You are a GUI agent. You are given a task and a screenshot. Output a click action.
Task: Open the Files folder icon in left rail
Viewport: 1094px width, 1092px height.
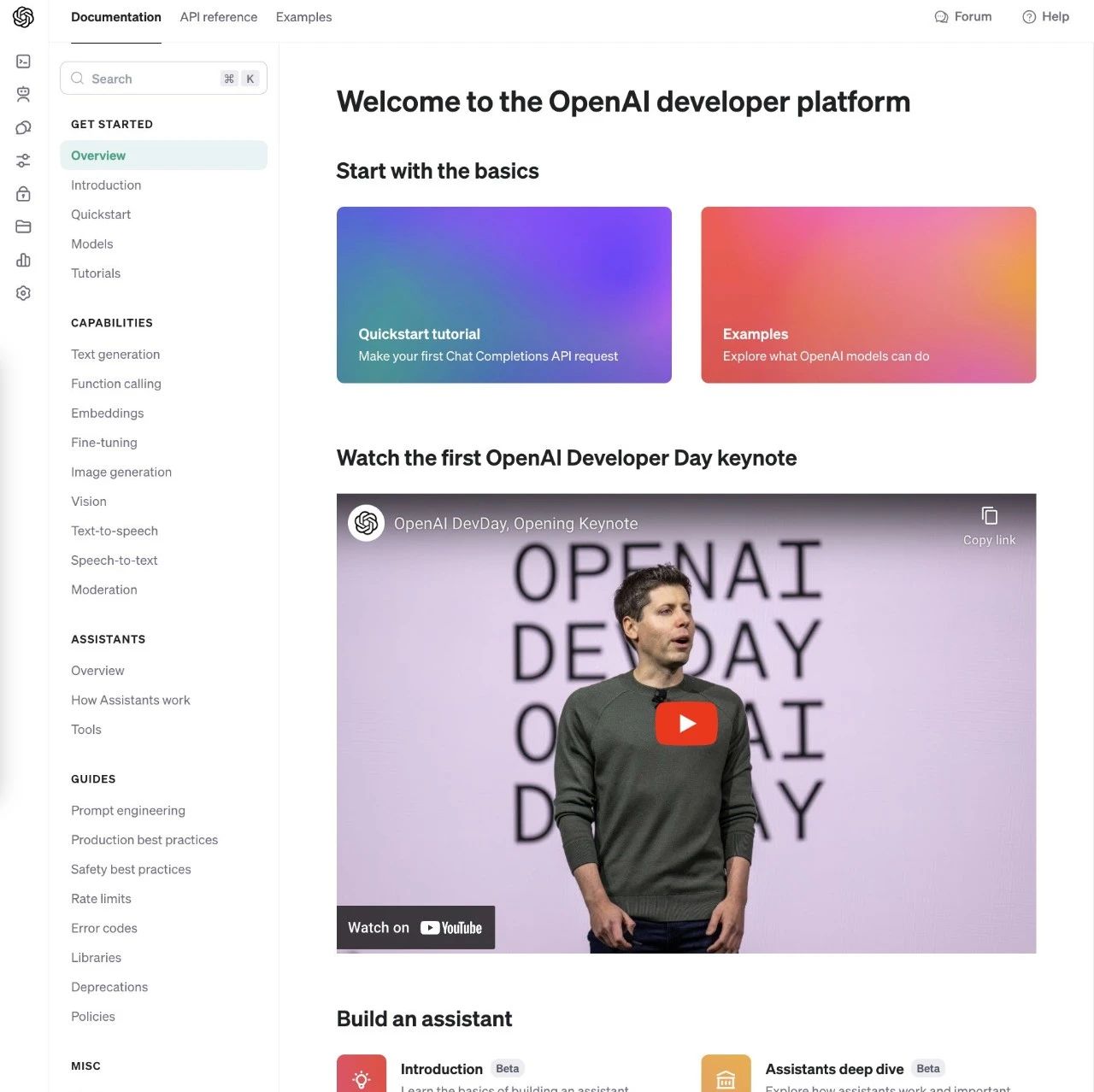tap(24, 226)
